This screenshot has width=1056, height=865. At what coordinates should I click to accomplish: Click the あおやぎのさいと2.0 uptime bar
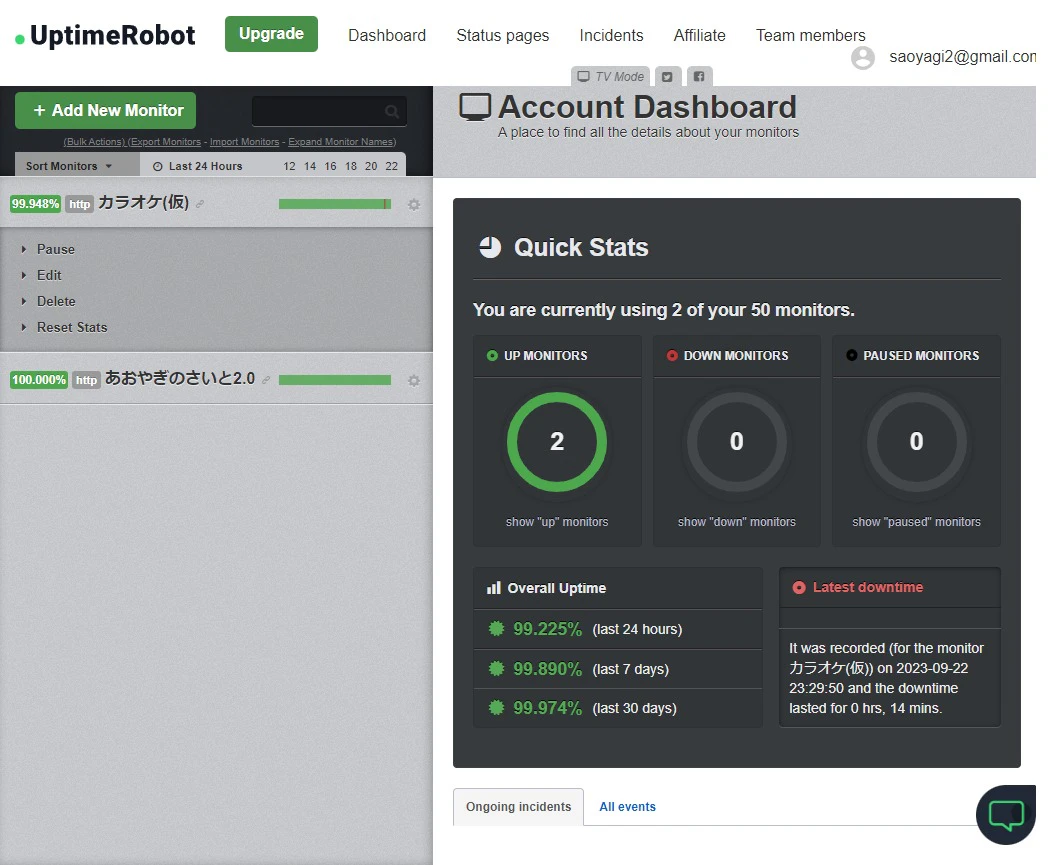(335, 380)
